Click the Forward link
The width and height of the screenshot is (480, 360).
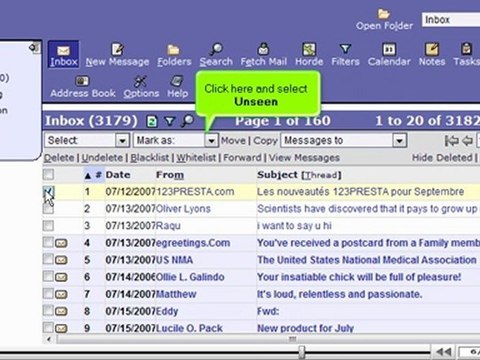(x=242, y=158)
